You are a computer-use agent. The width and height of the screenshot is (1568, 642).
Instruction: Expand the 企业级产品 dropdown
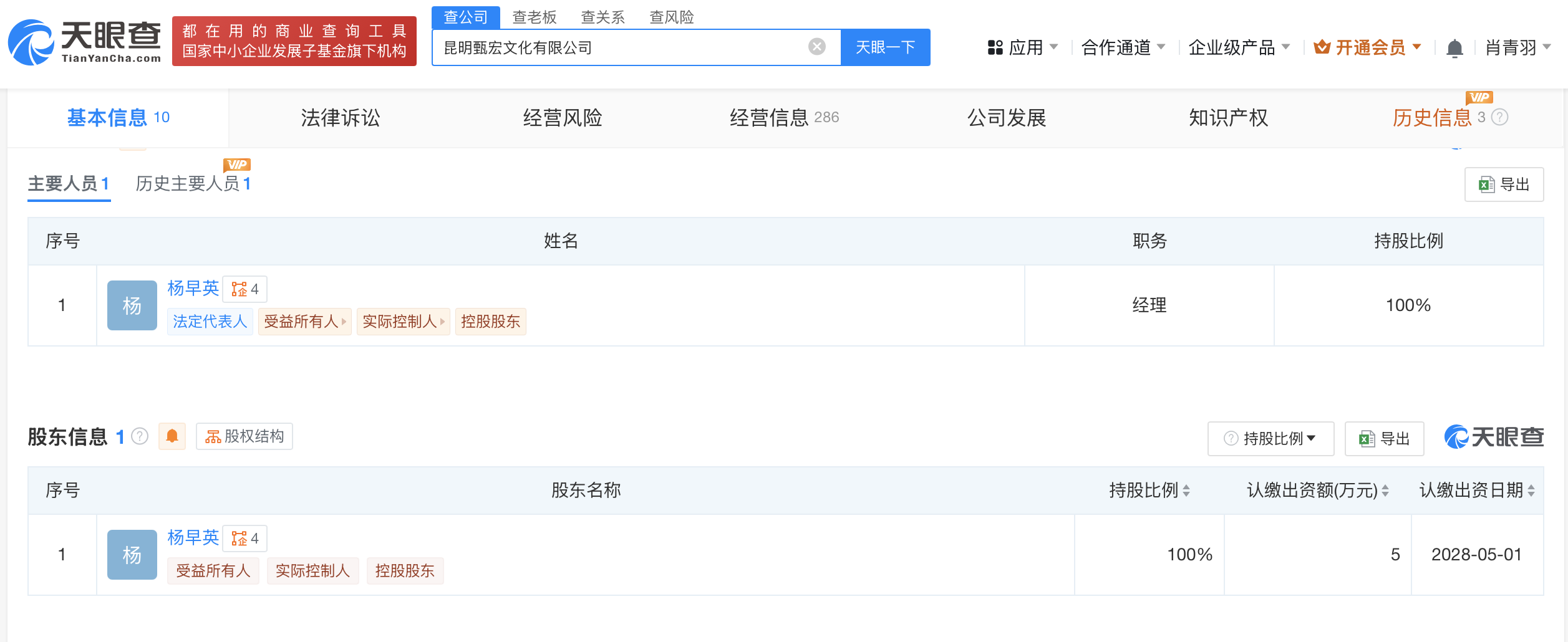[x=1239, y=47]
